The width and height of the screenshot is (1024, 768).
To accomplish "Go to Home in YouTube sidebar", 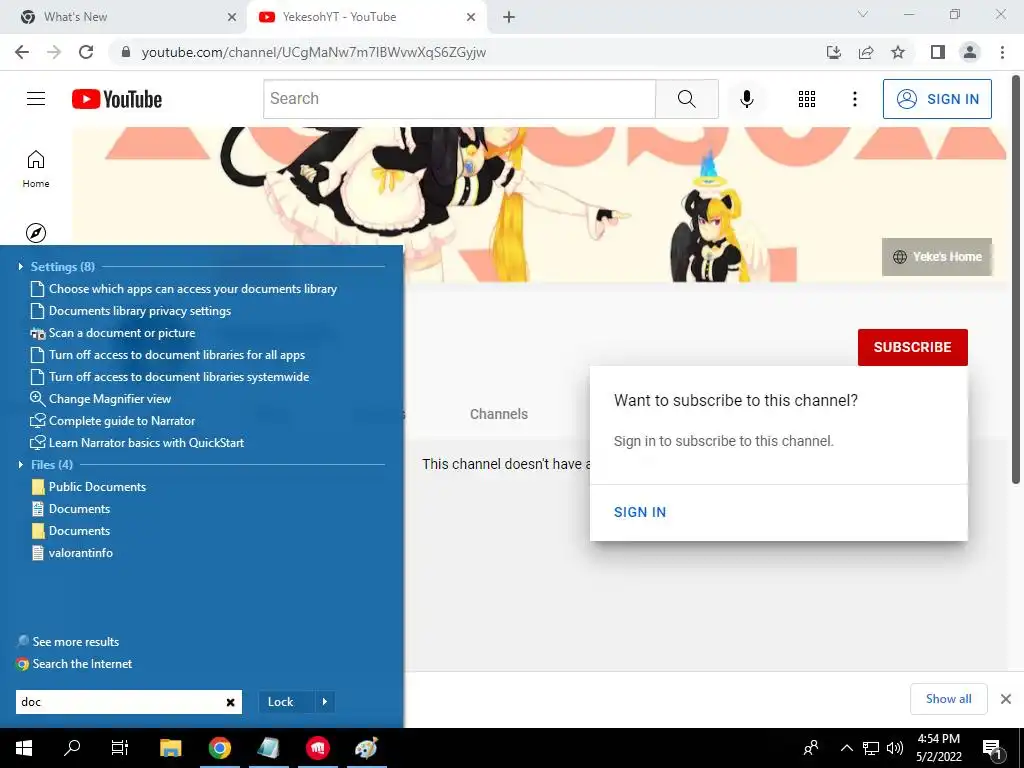I will 36,168.
